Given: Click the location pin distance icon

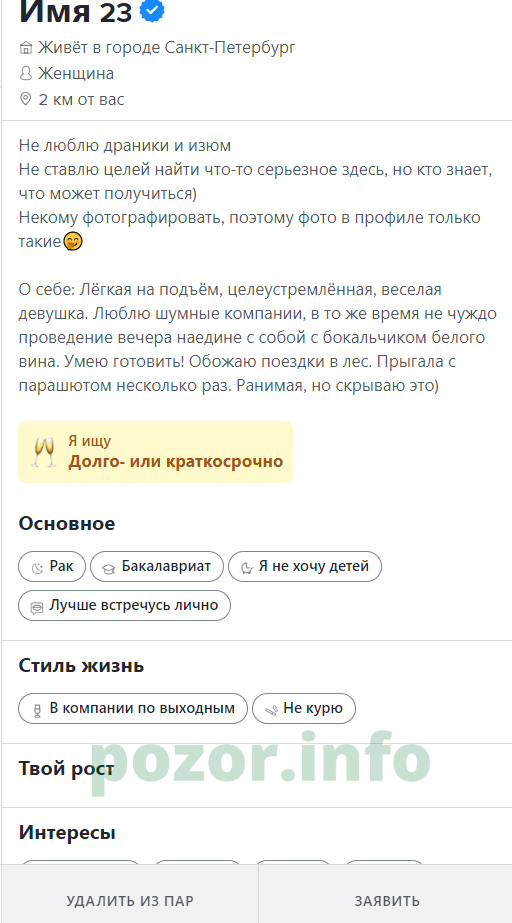Looking at the screenshot, I should click(25, 99).
